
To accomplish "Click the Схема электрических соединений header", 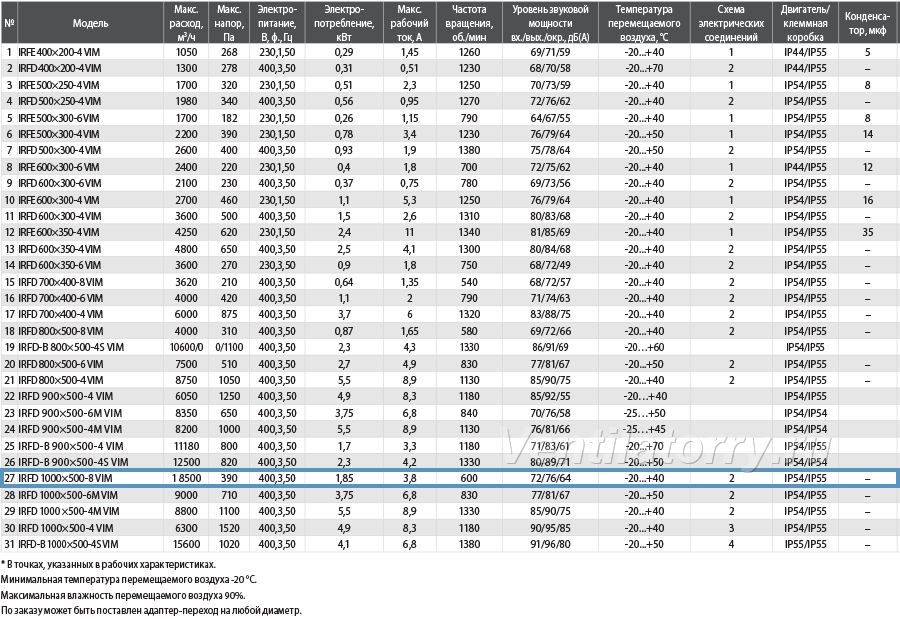I will (731, 23).
